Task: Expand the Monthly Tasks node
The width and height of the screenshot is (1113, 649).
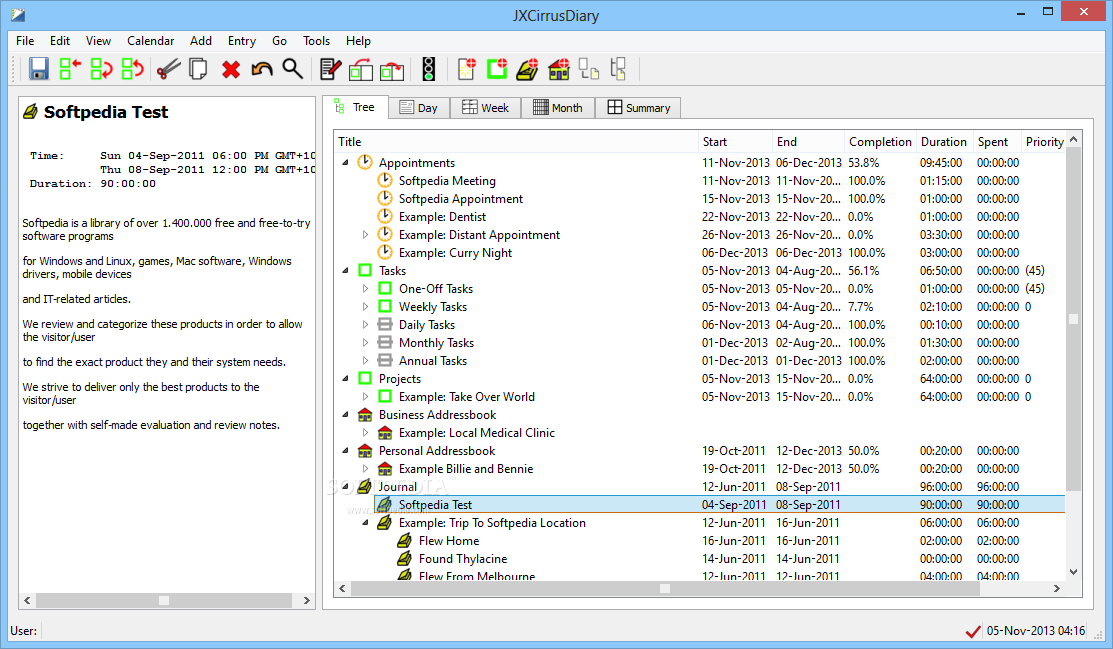Action: 366,342
